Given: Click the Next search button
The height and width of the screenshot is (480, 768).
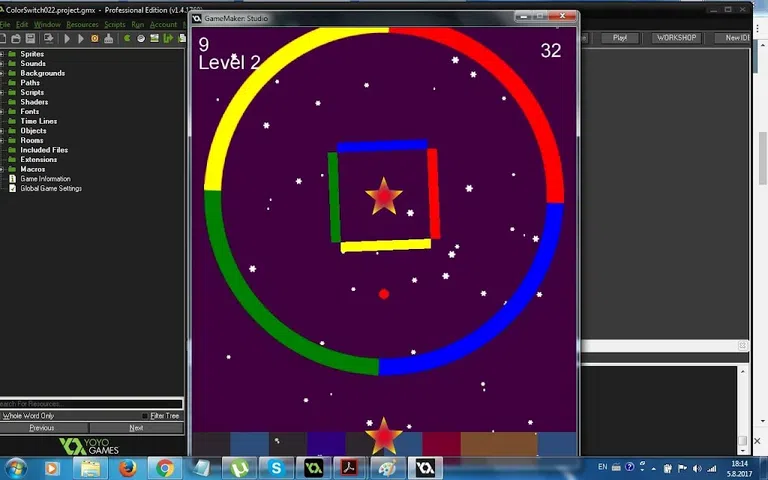Looking at the screenshot, I should click(x=136, y=428).
